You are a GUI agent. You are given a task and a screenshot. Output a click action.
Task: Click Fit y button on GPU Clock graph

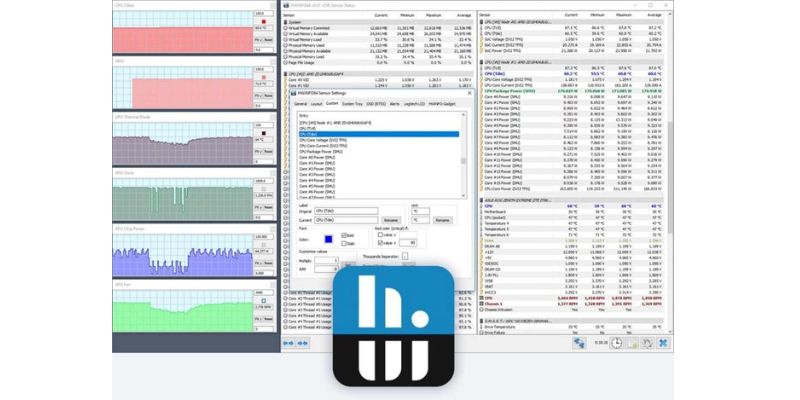point(258,207)
